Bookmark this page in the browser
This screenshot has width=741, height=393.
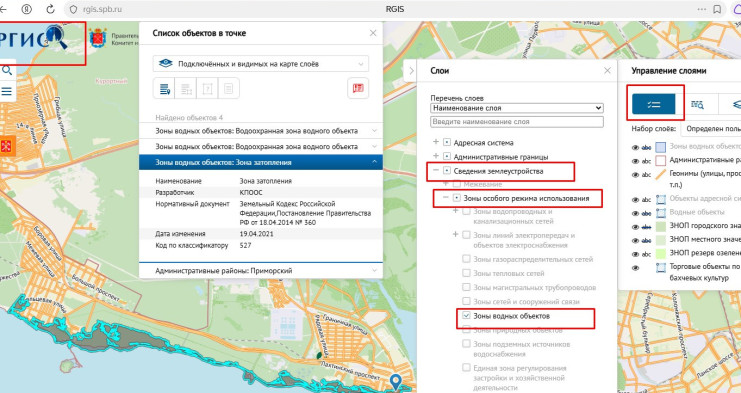(717, 9)
